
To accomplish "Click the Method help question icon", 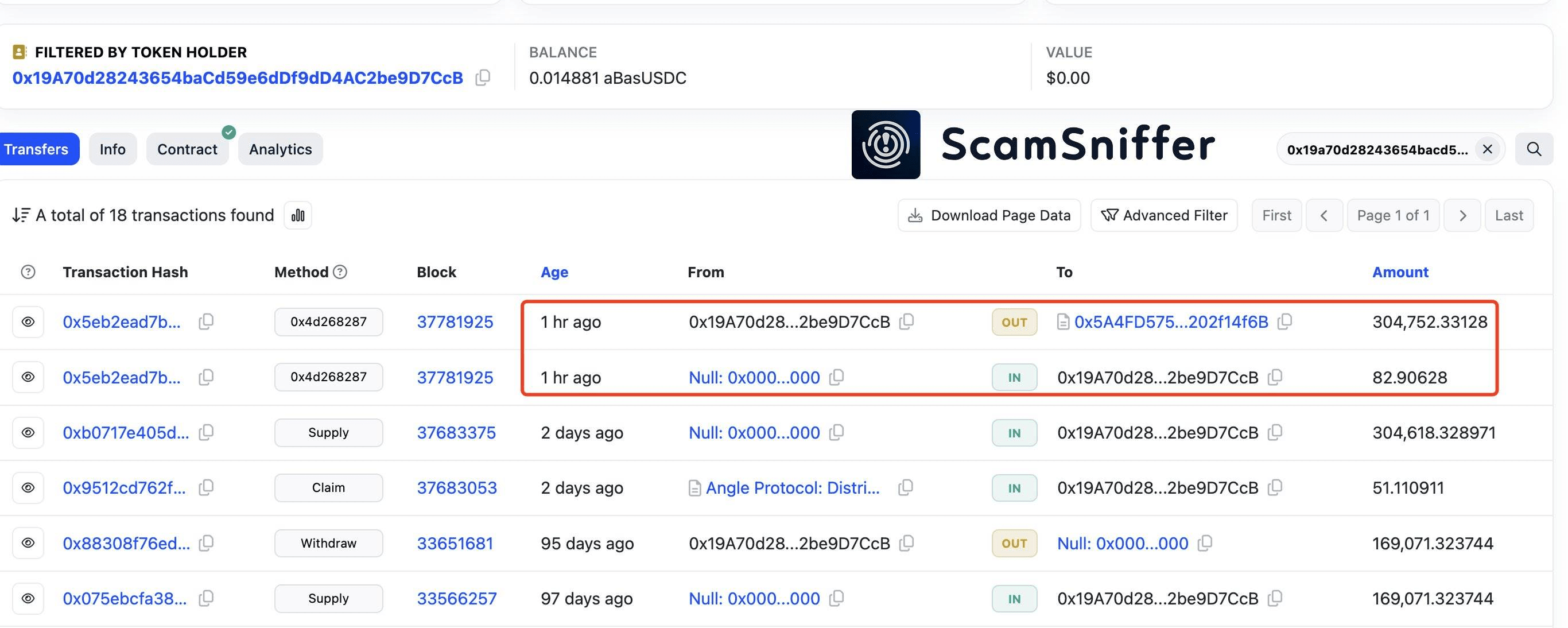I will 340,272.
